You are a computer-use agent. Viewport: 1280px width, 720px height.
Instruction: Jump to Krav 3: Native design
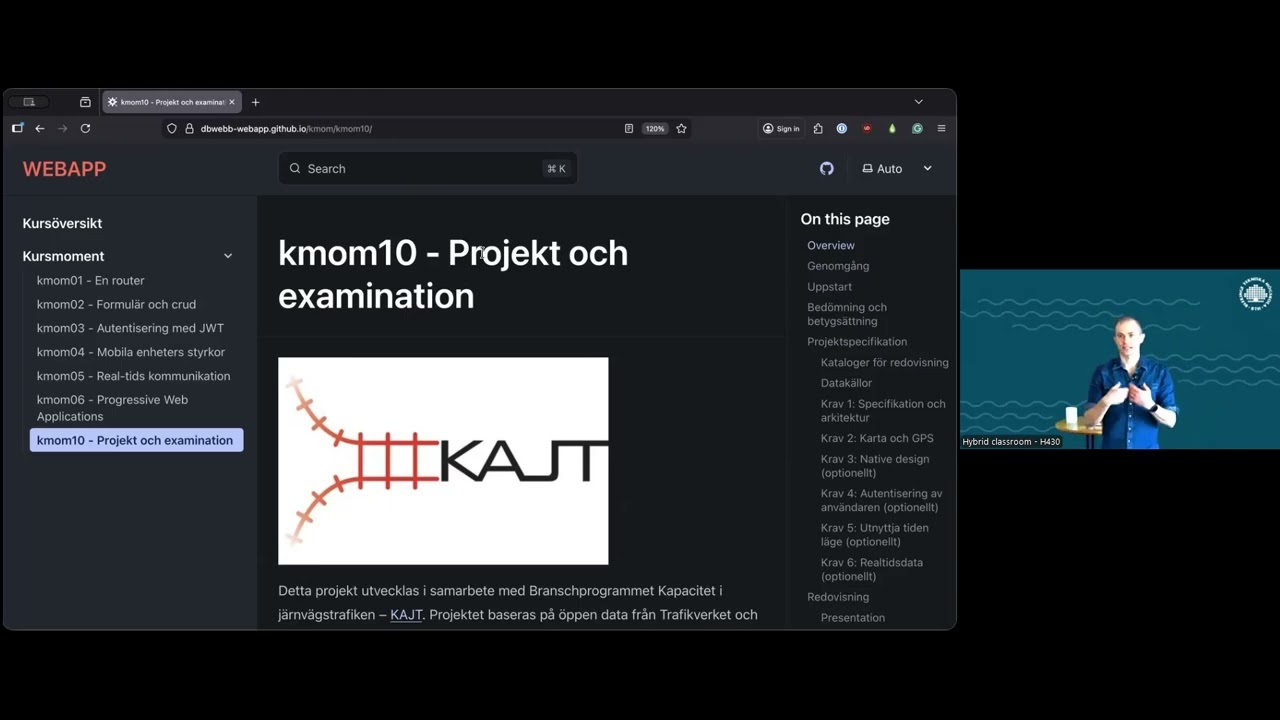[x=875, y=466]
